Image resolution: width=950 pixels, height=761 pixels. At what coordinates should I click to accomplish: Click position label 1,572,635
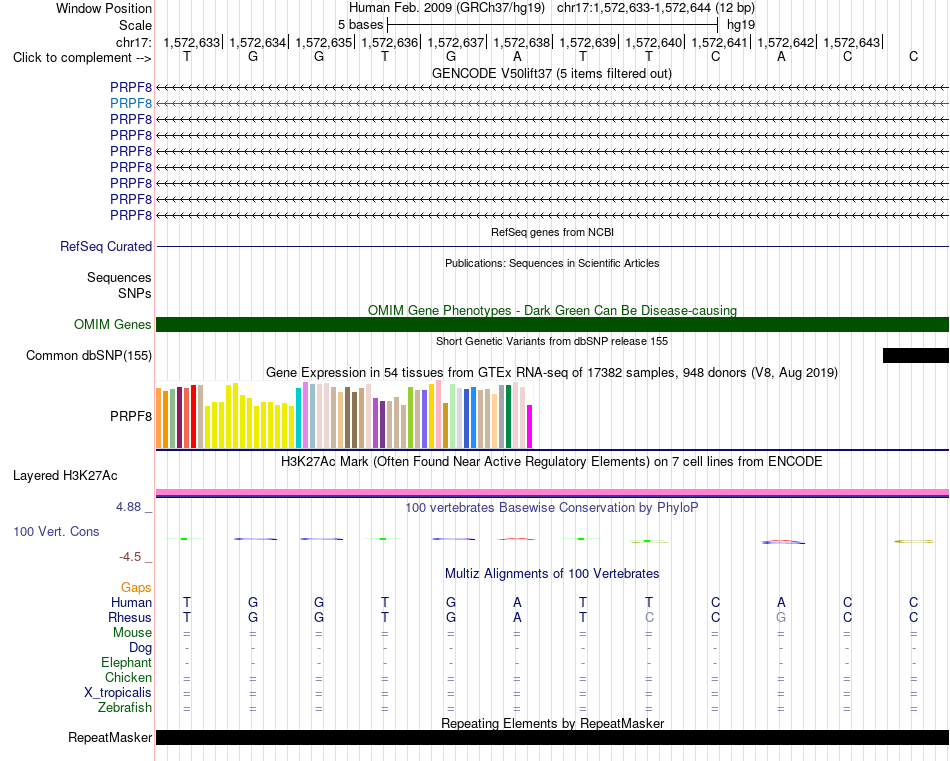tap(324, 42)
